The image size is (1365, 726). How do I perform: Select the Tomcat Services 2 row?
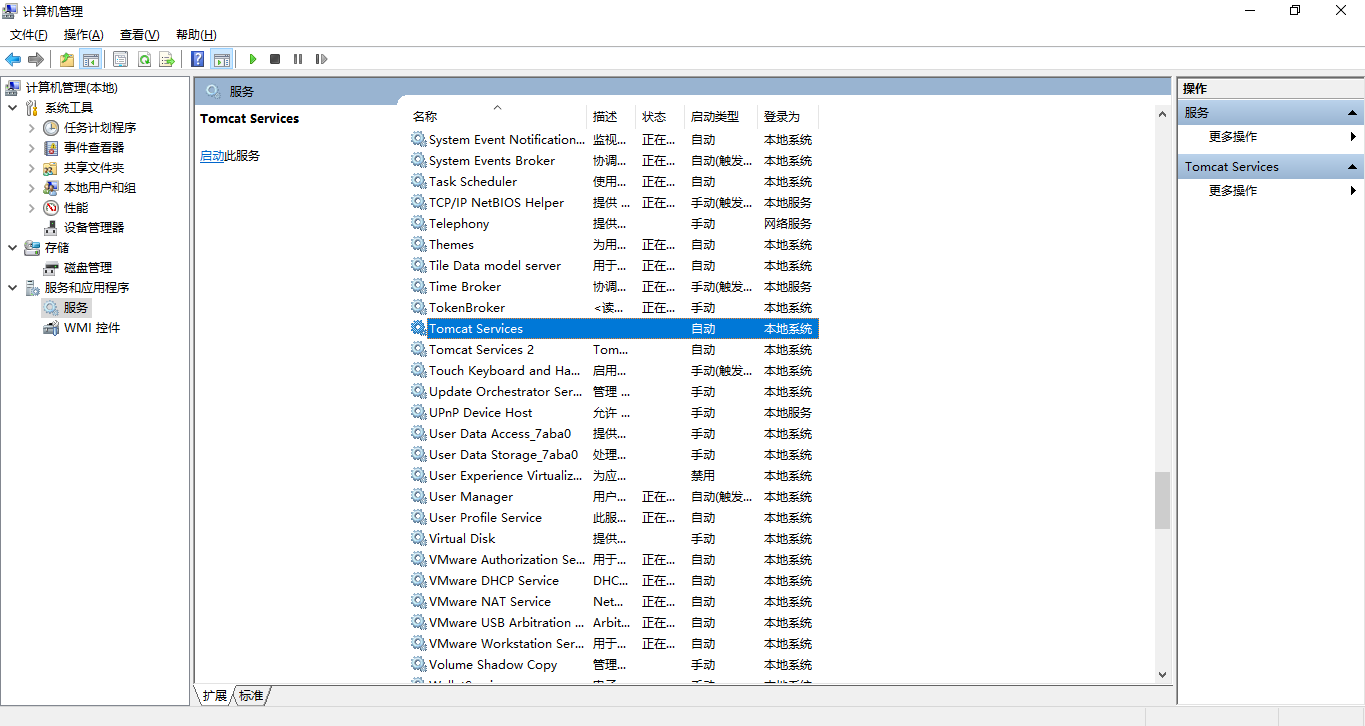coord(614,350)
